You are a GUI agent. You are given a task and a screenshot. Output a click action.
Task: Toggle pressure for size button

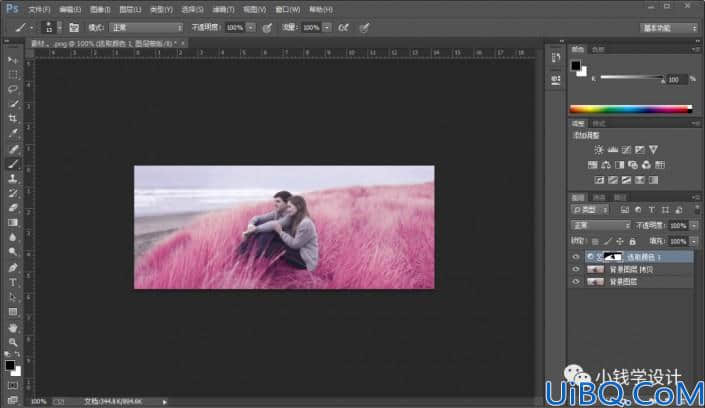click(365, 28)
